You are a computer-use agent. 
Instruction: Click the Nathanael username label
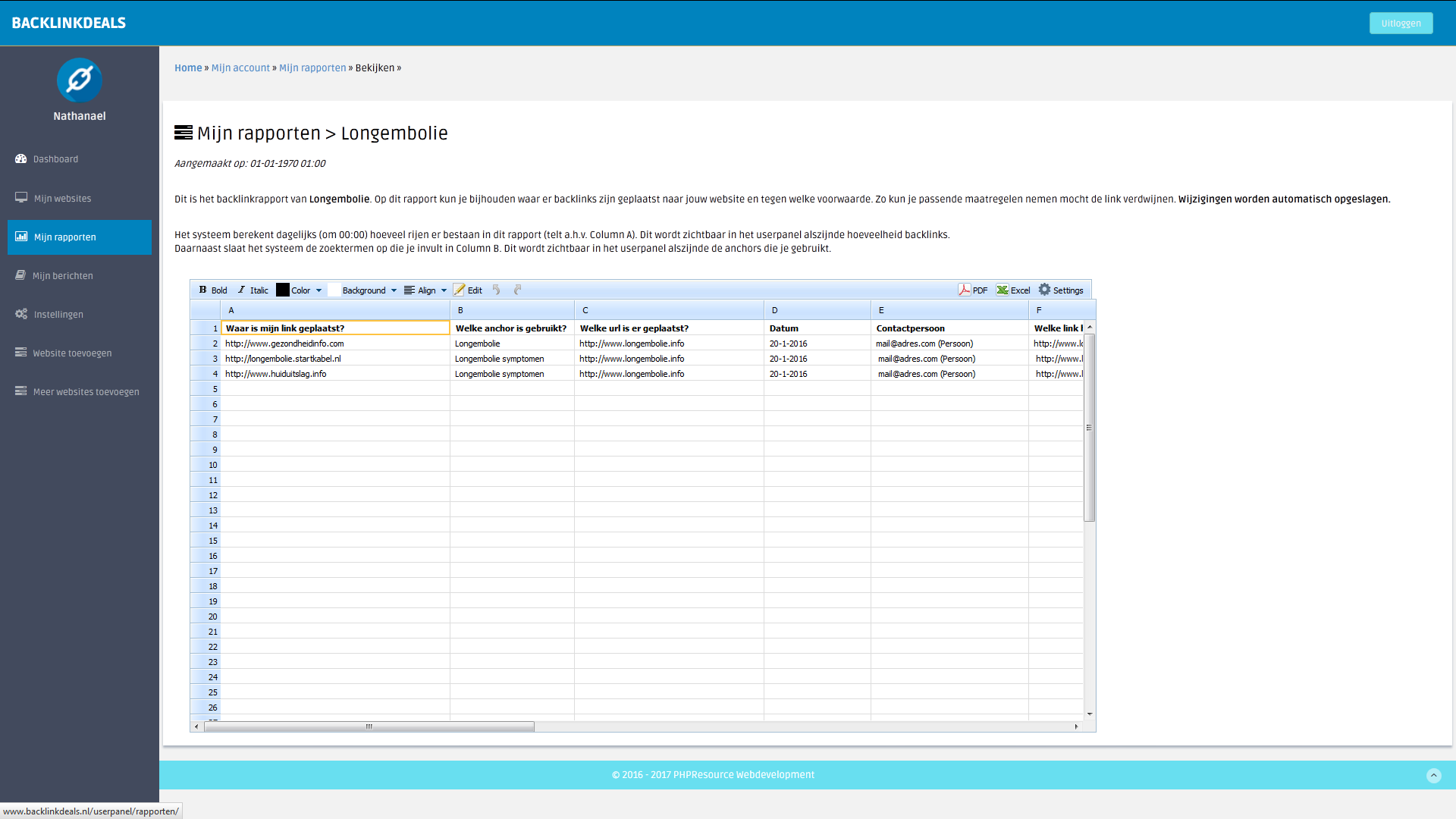(x=80, y=116)
